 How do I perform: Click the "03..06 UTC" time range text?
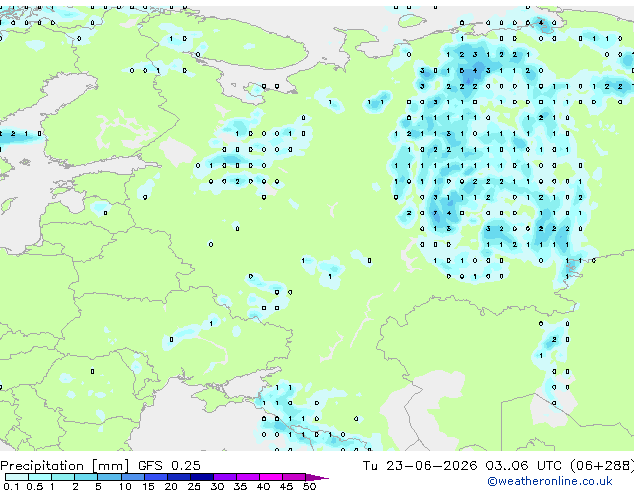523,465
